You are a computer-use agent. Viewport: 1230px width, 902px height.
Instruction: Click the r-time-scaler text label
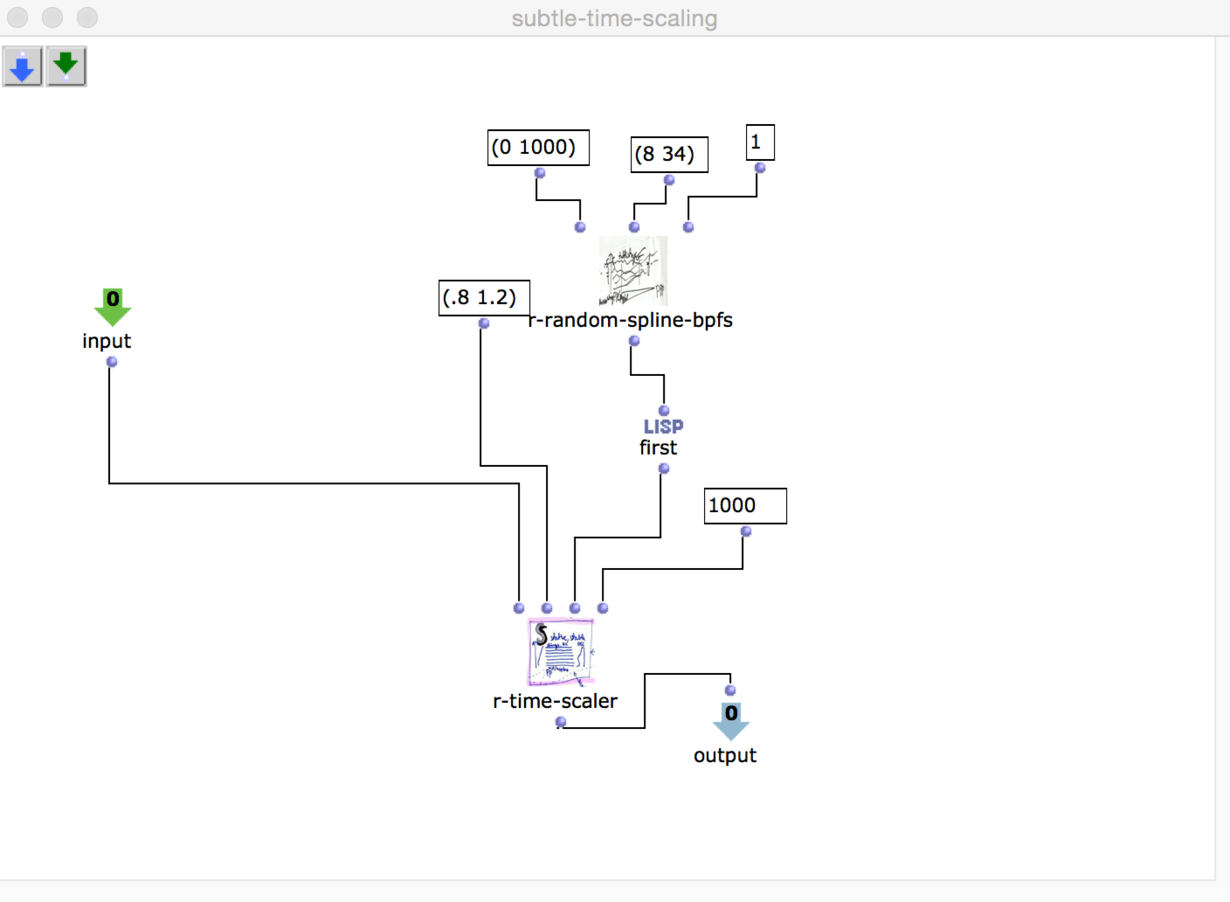(555, 701)
